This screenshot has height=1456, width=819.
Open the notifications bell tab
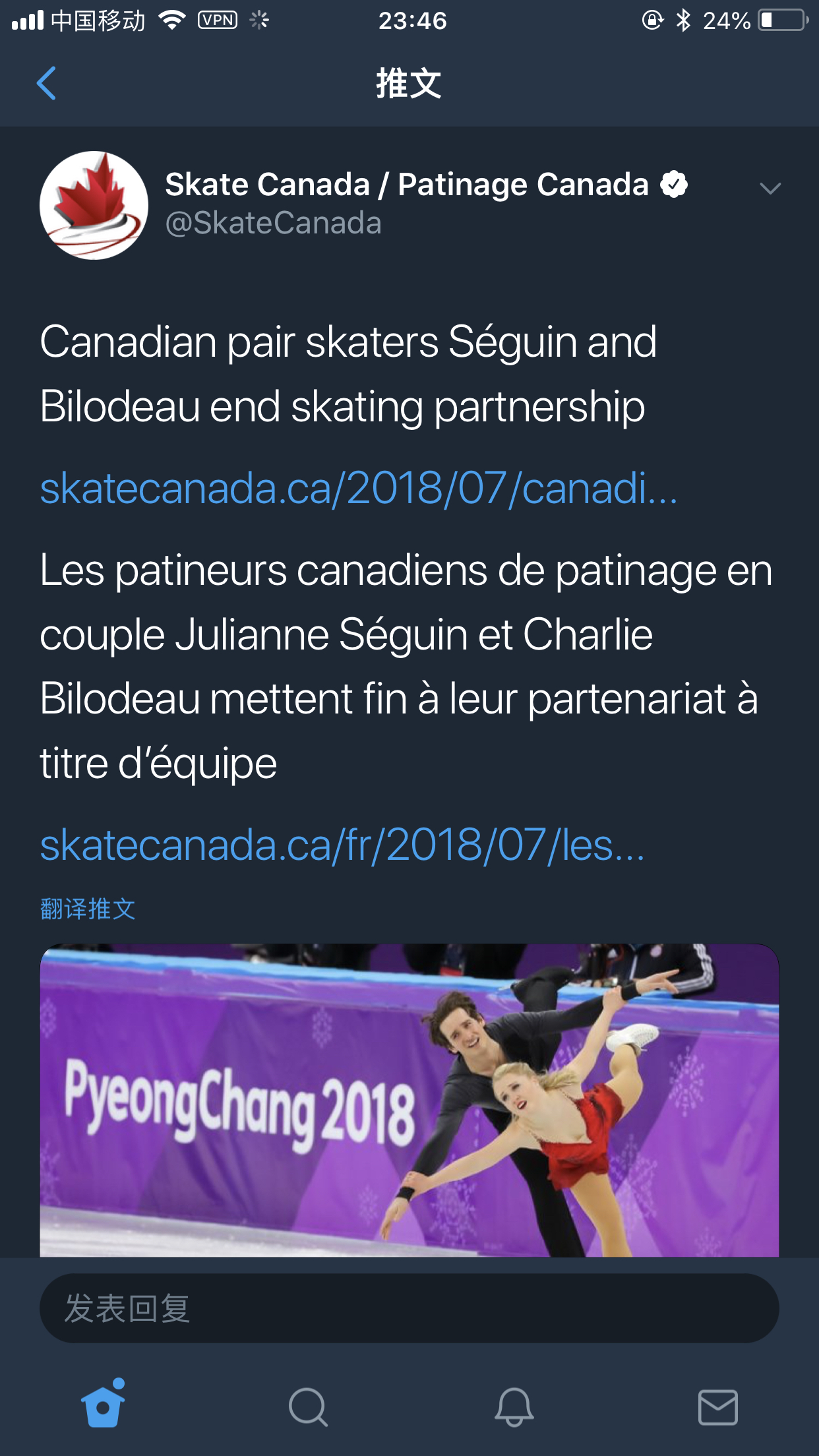click(x=514, y=1407)
